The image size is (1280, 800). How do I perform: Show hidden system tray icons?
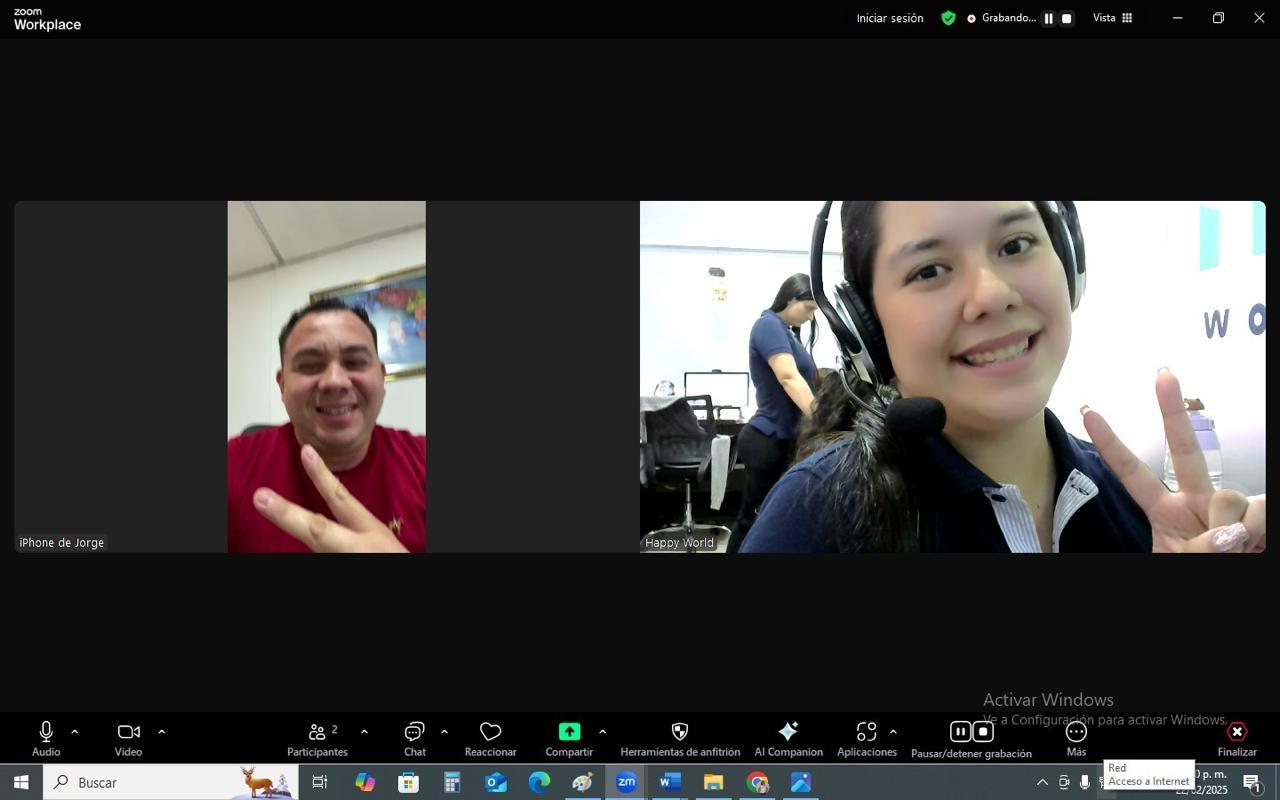[1042, 782]
